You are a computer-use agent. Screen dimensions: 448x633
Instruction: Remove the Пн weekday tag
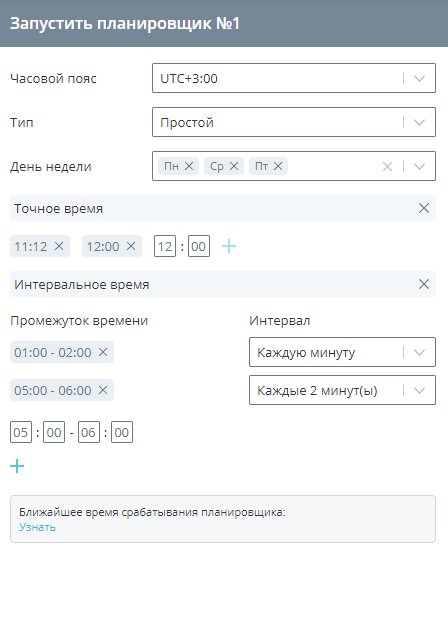click(x=189, y=166)
